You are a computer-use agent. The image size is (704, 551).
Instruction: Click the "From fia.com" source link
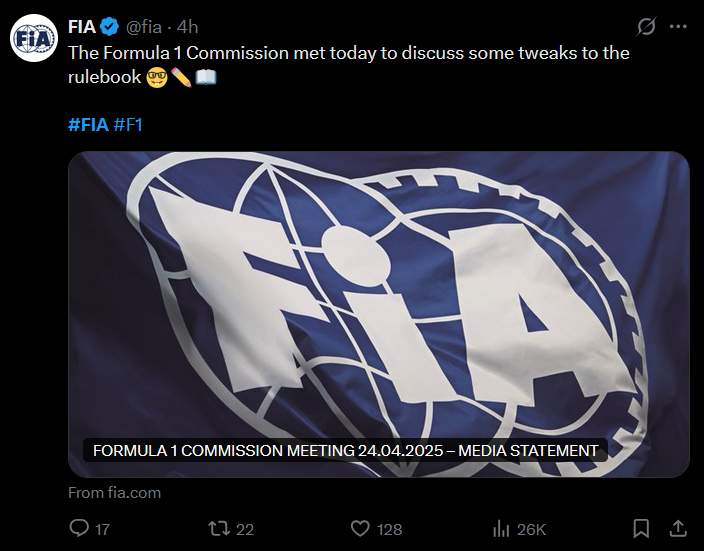[x=114, y=493]
